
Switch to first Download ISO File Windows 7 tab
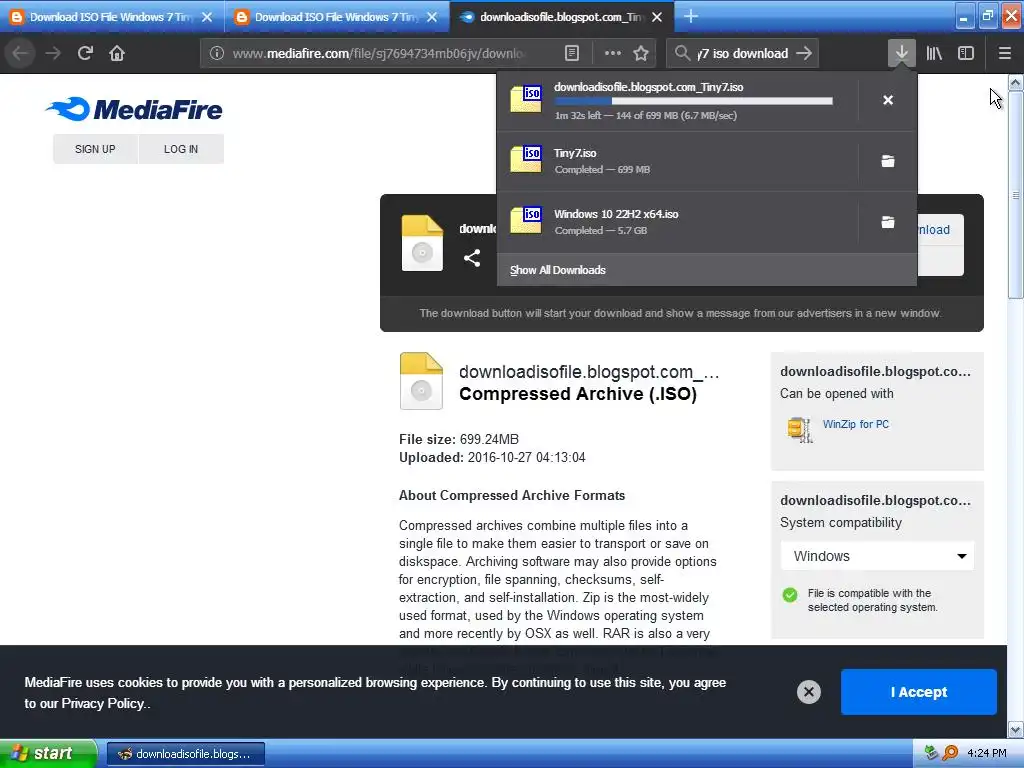pos(112,17)
